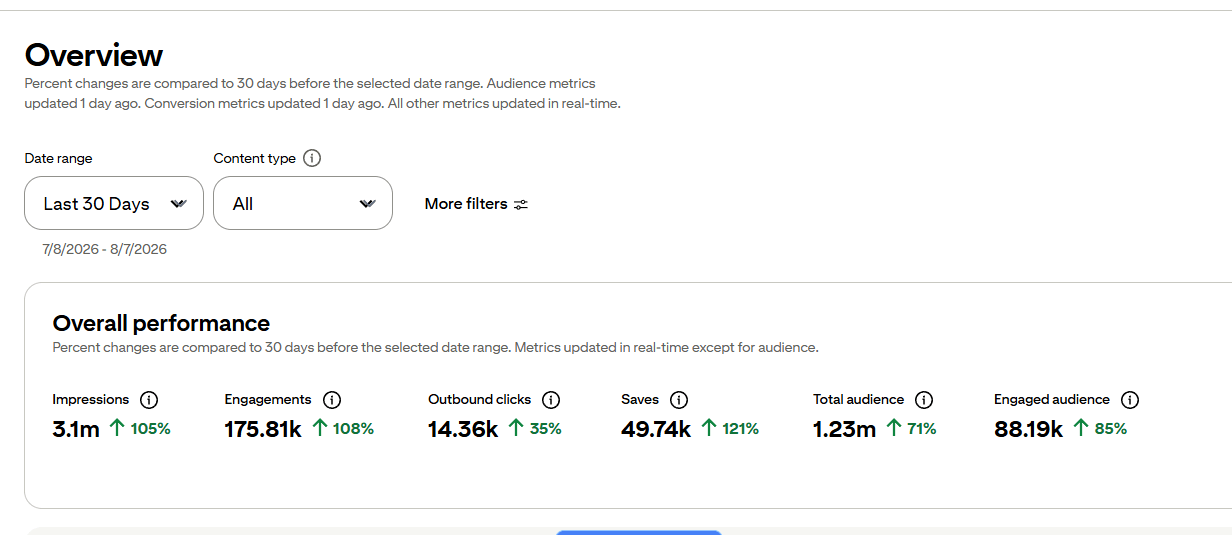Image resolution: width=1232 pixels, height=535 pixels.
Task: Click the Engaged audience 88.19k metric
Action: [1029, 429]
